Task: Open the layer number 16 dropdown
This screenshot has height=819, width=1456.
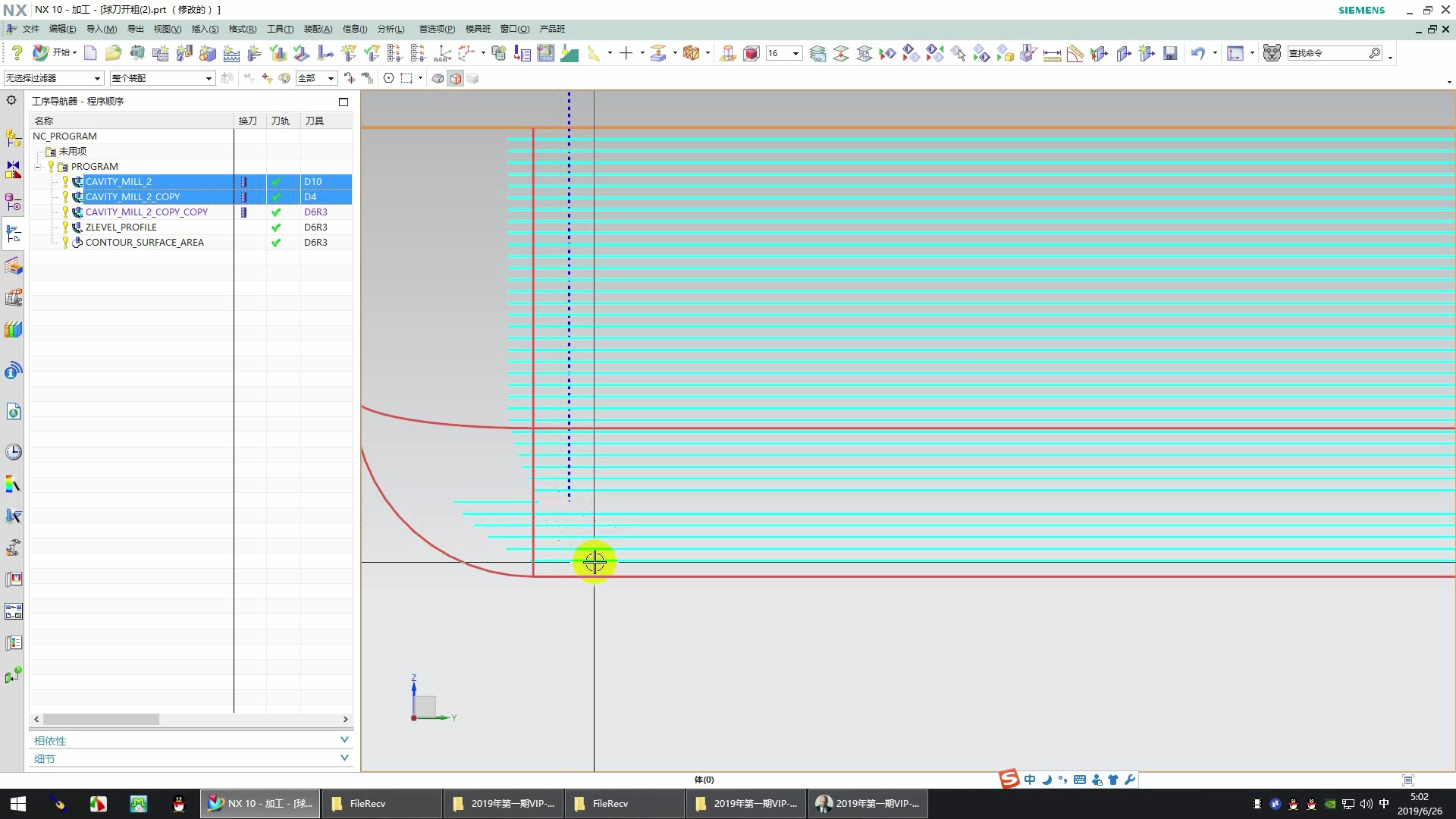Action: (795, 53)
